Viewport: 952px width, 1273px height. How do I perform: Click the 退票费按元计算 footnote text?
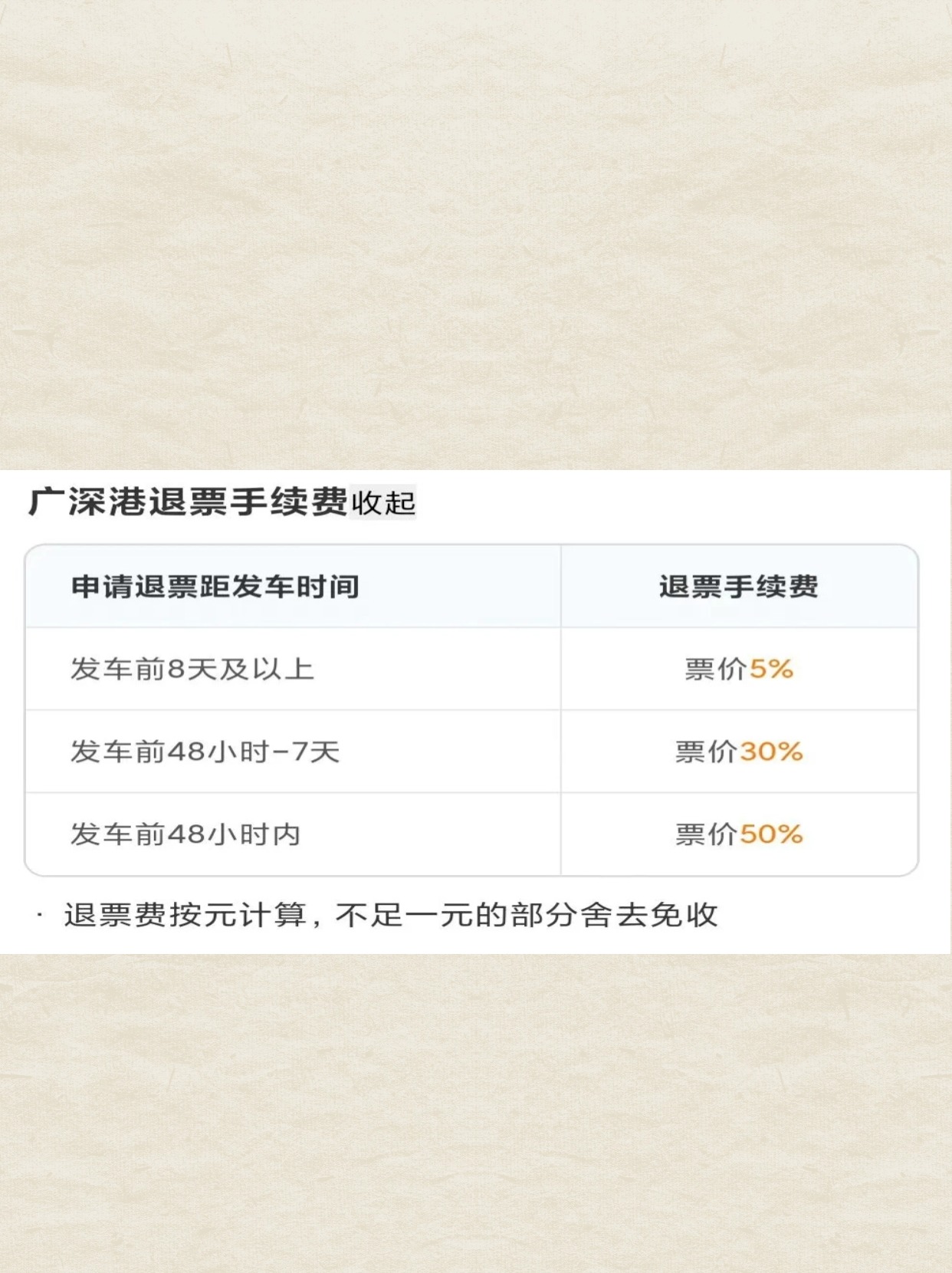[185, 915]
